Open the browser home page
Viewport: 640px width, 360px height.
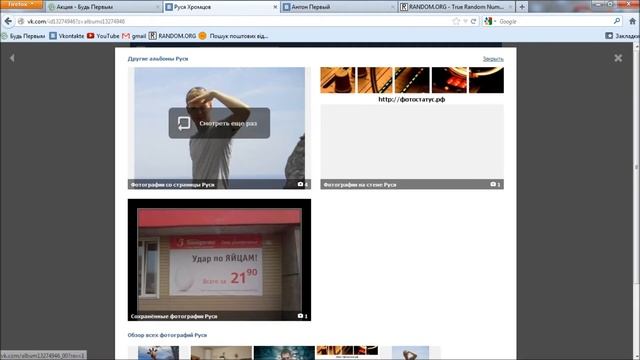pyautogui.click(x=633, y=21)
